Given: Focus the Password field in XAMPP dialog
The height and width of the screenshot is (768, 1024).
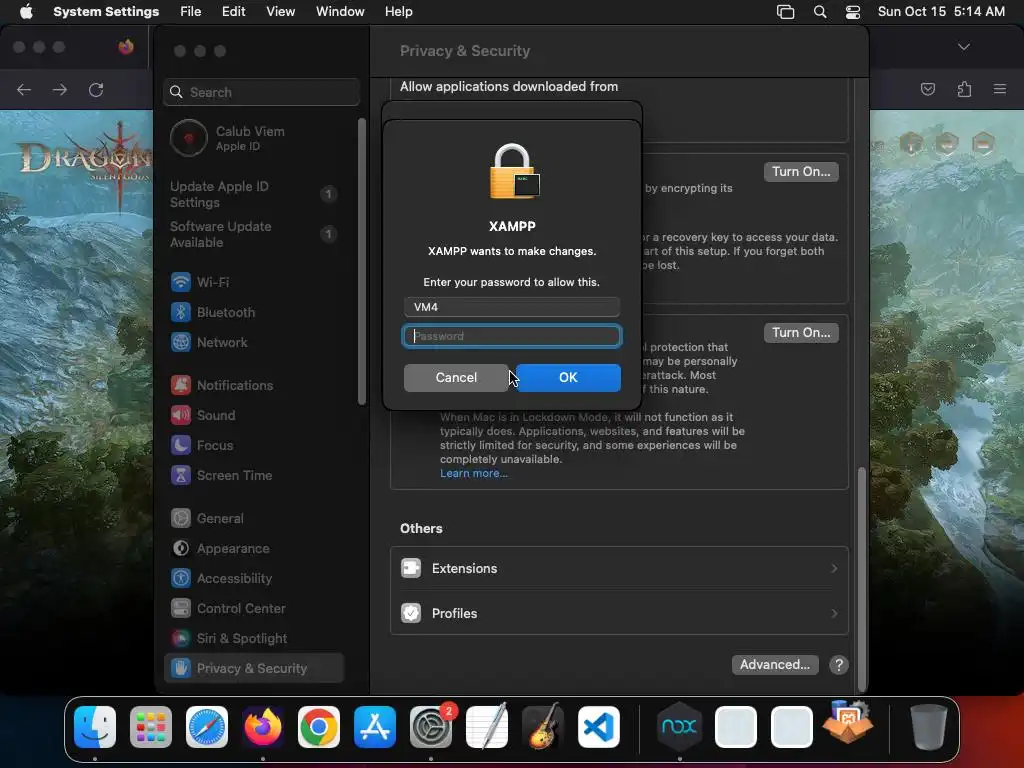Looking at the screenshot, I should [512, 336].
